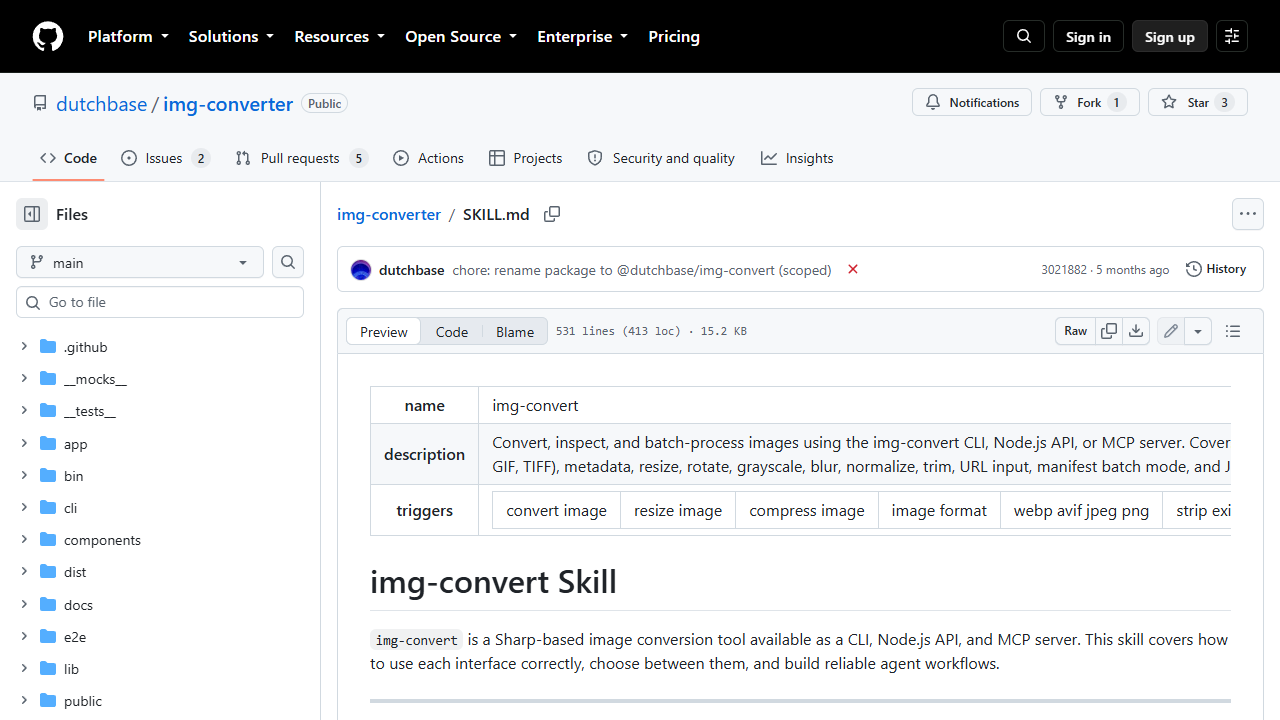This screenshot has height=720, width=1280.
Task: Select the 'compress image' trigger cell
Action: pyautogui.click(x=807, y=510)
